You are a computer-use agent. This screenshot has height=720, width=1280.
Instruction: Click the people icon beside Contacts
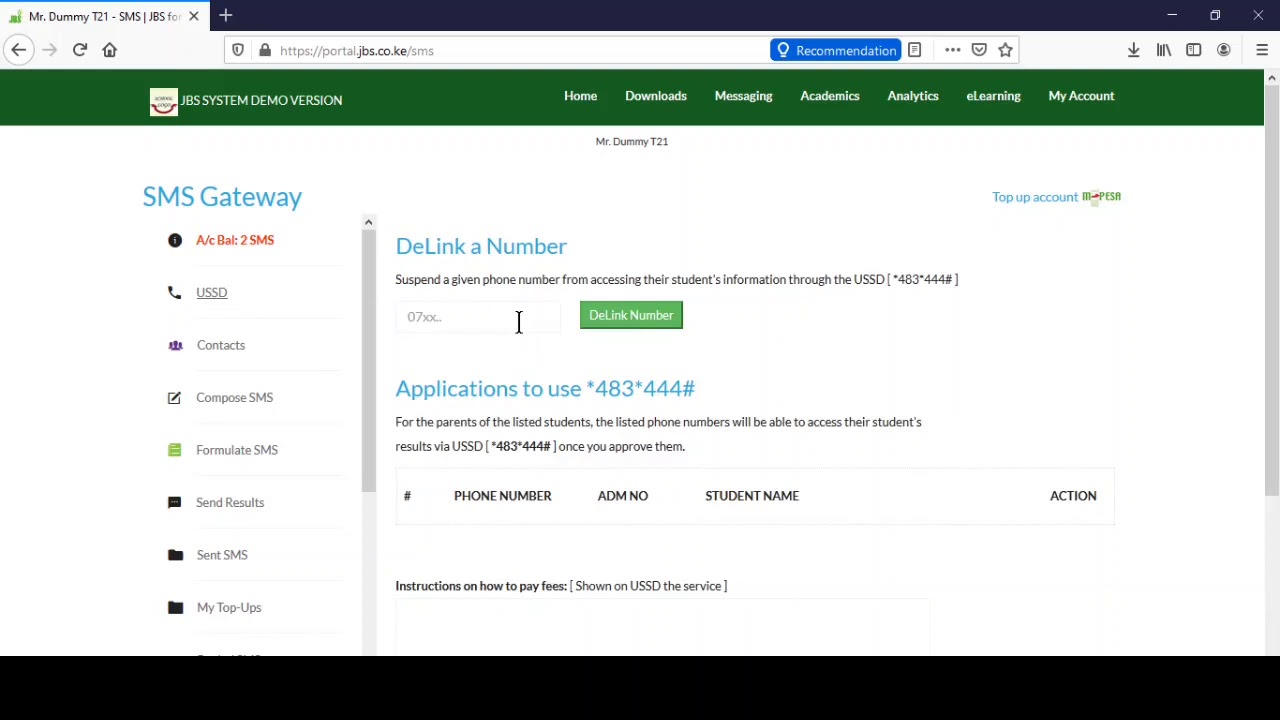(x=175, y=345)
